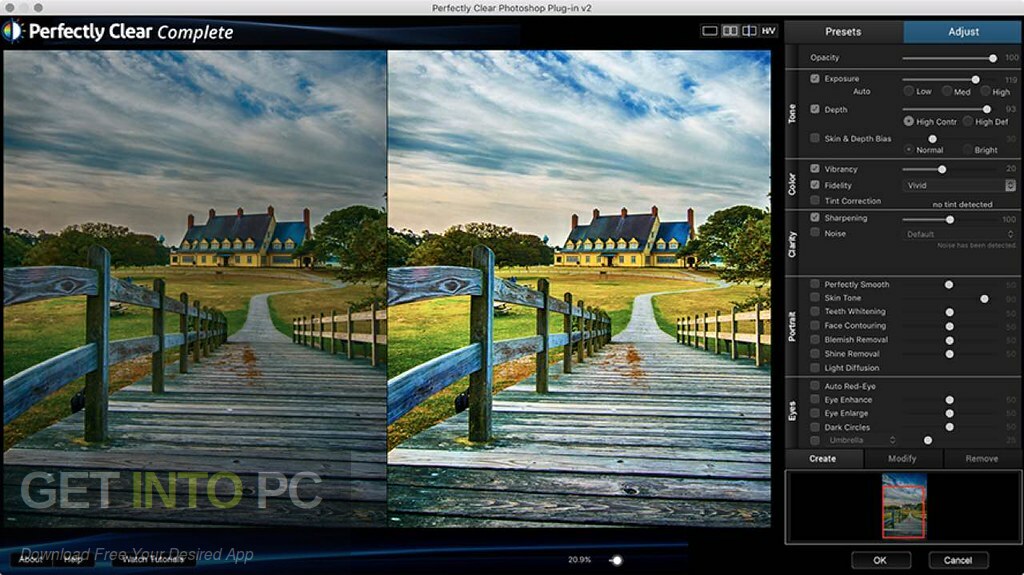Viewport: 1024px width, 575px height.
Task: Click the Watch Tutorials button
Action: click(x=153, y=559)
